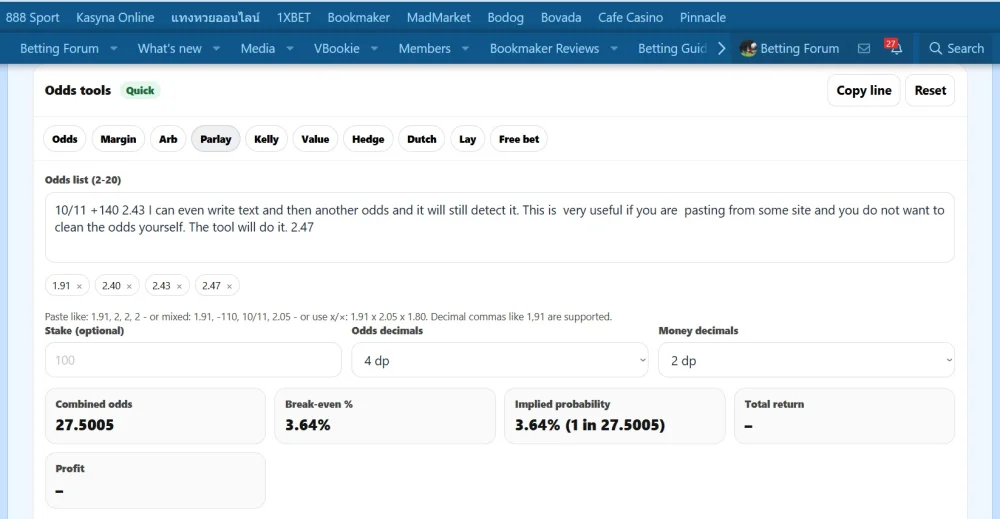Remove the 2.43 odds chip
The image size is (1000, 519).
click(x=179, y=286)
